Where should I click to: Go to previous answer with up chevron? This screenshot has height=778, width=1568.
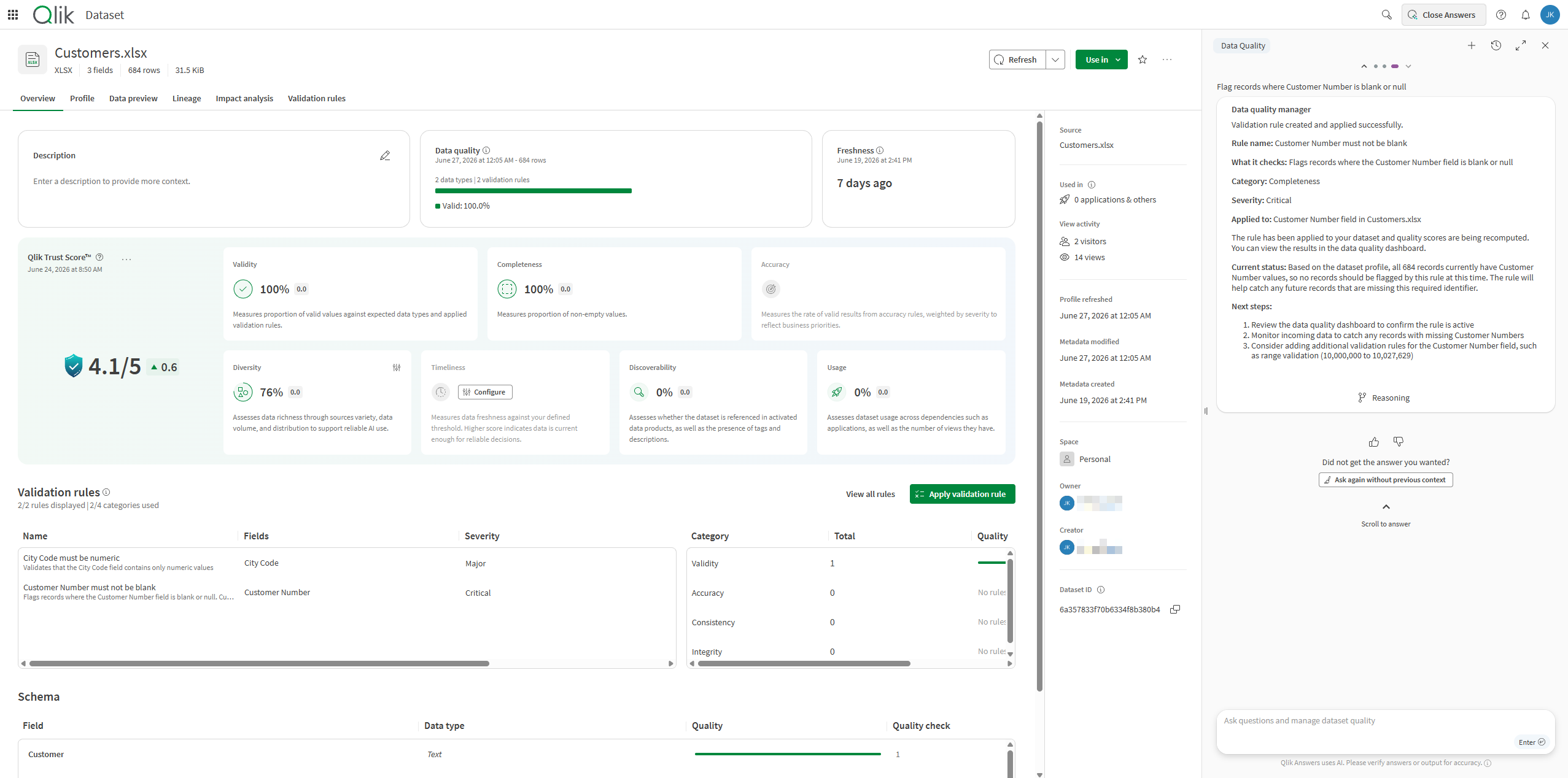(x=1364, y=66)
